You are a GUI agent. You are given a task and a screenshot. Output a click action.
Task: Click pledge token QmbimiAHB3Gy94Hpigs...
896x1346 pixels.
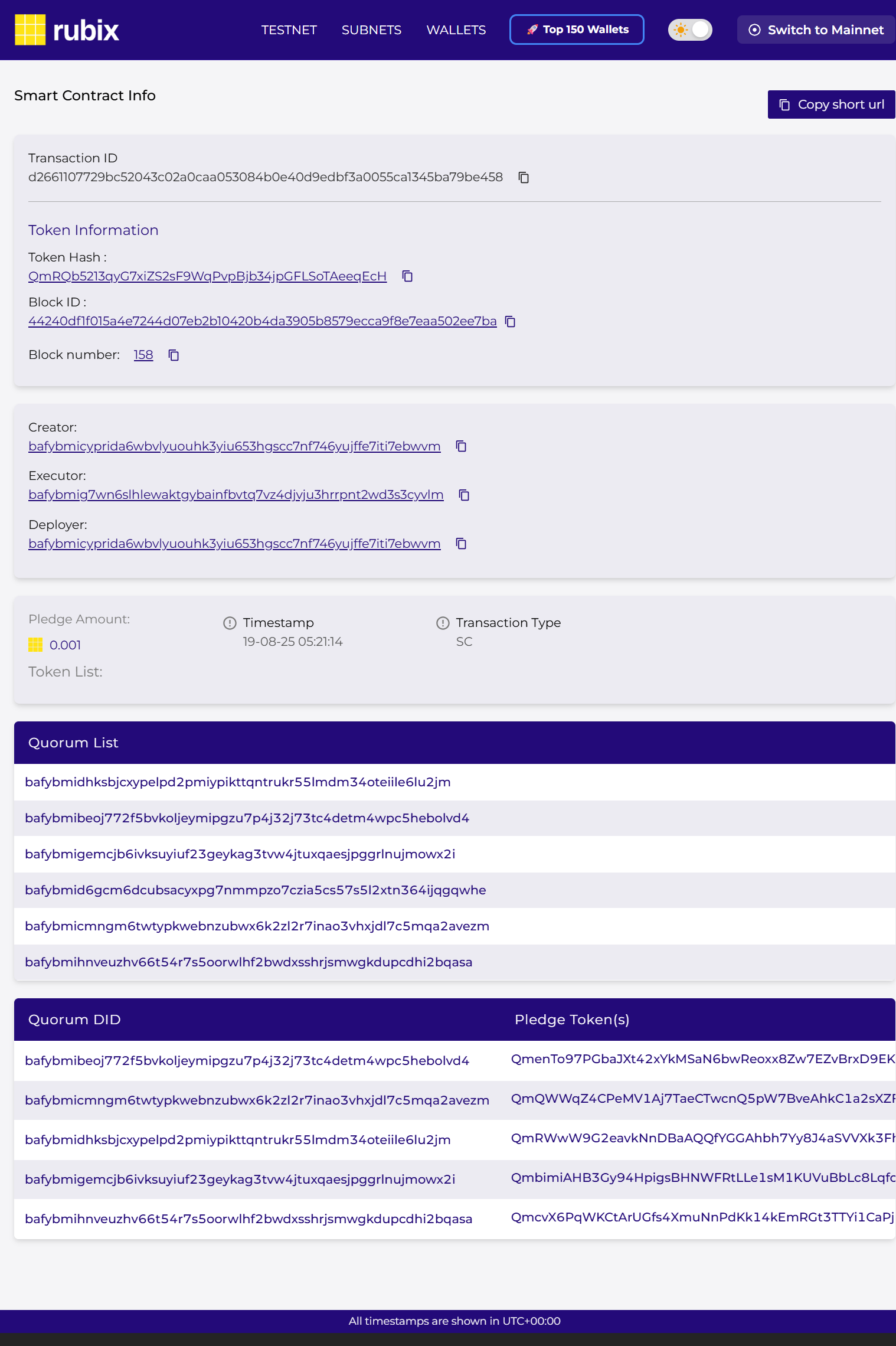(x=703, y=1178)
